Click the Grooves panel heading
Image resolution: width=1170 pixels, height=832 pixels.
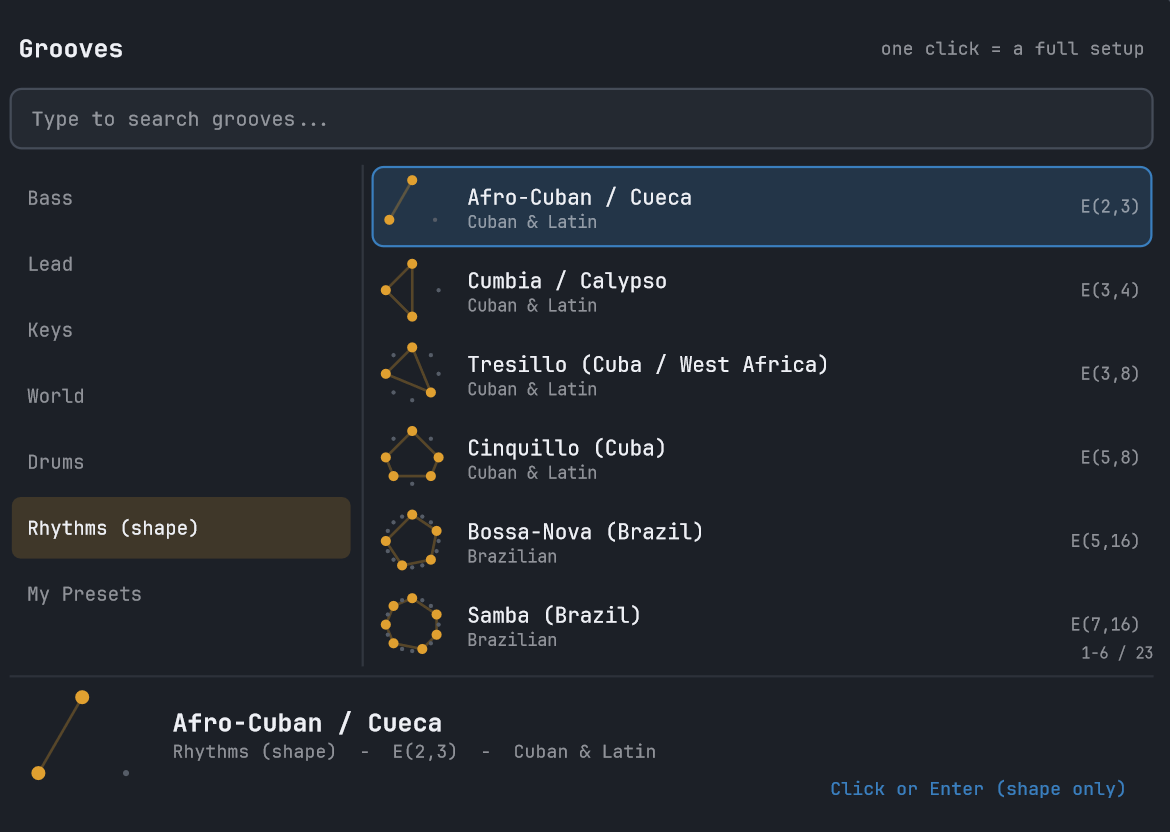(x=71, y=49)
